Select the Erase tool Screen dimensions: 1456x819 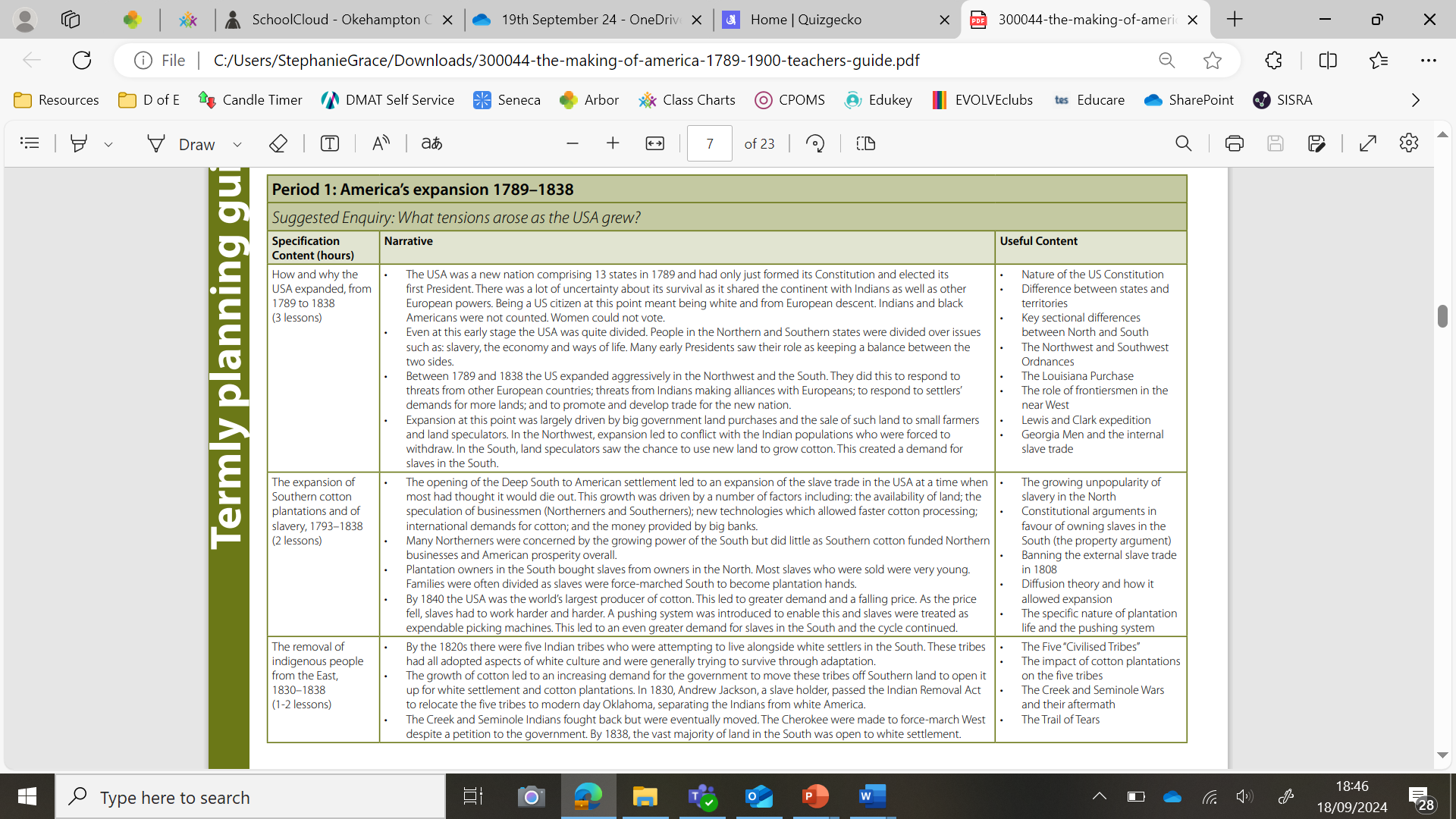(x=278, y=143)
